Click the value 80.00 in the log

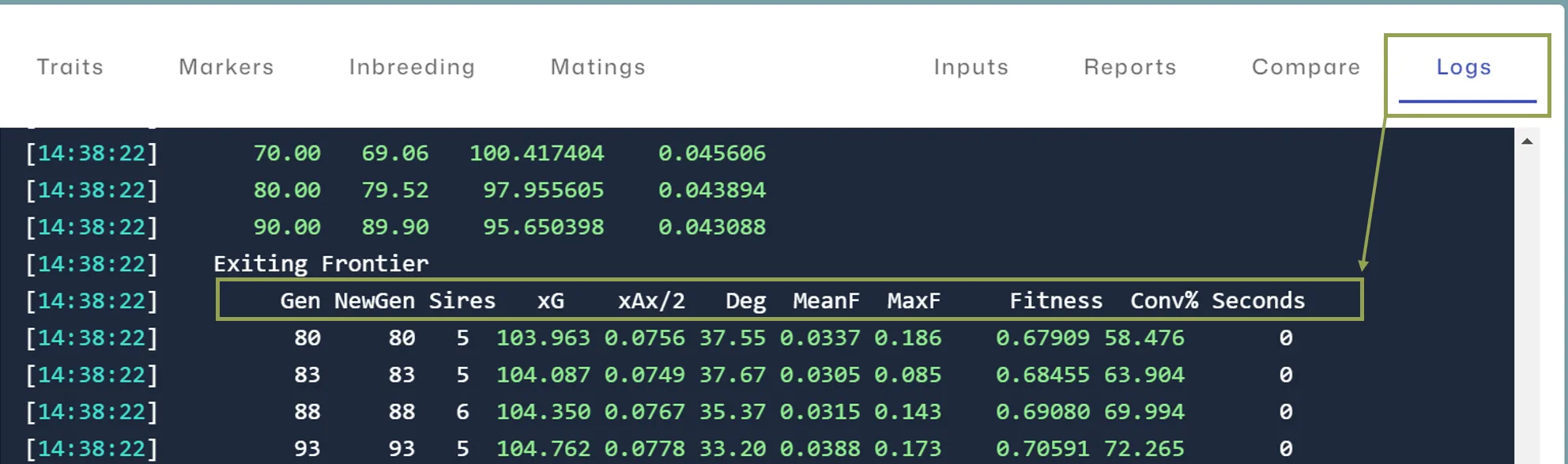[287, 190]
